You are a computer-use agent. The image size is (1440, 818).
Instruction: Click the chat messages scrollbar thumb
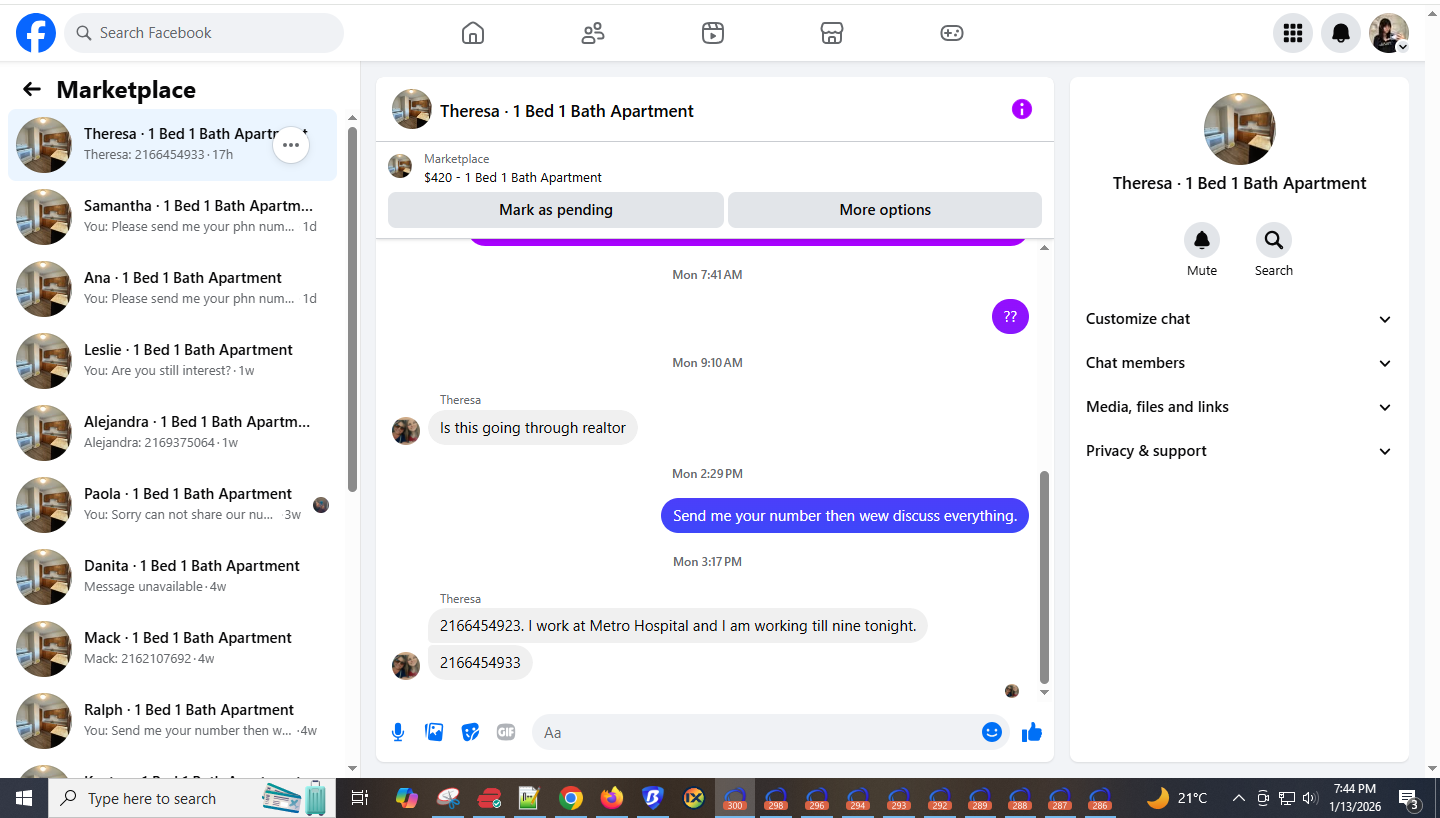click(1045, 577)
